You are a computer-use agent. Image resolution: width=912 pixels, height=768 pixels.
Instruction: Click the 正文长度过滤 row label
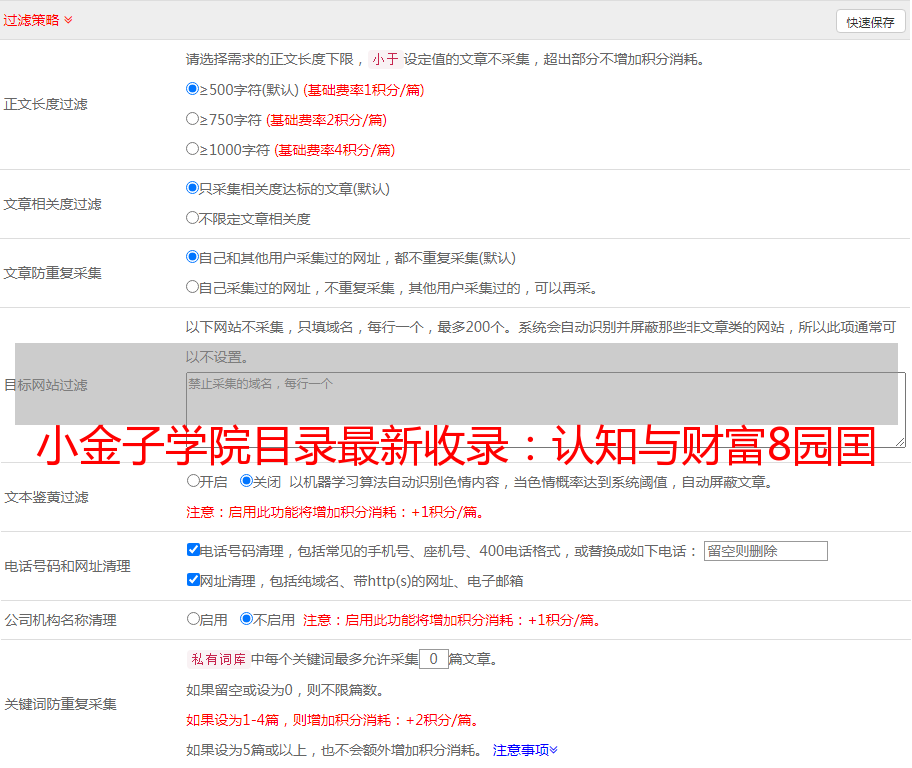pyautogui.click(x=46, y=104)
